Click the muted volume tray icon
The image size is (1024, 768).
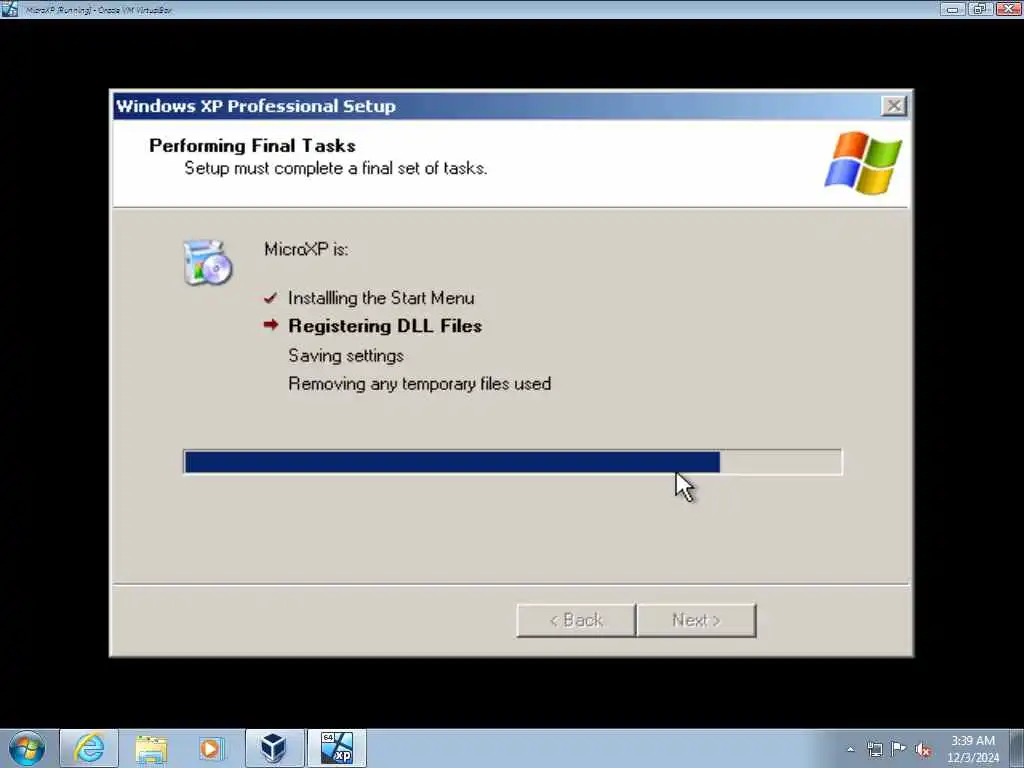tap(923, 750)
